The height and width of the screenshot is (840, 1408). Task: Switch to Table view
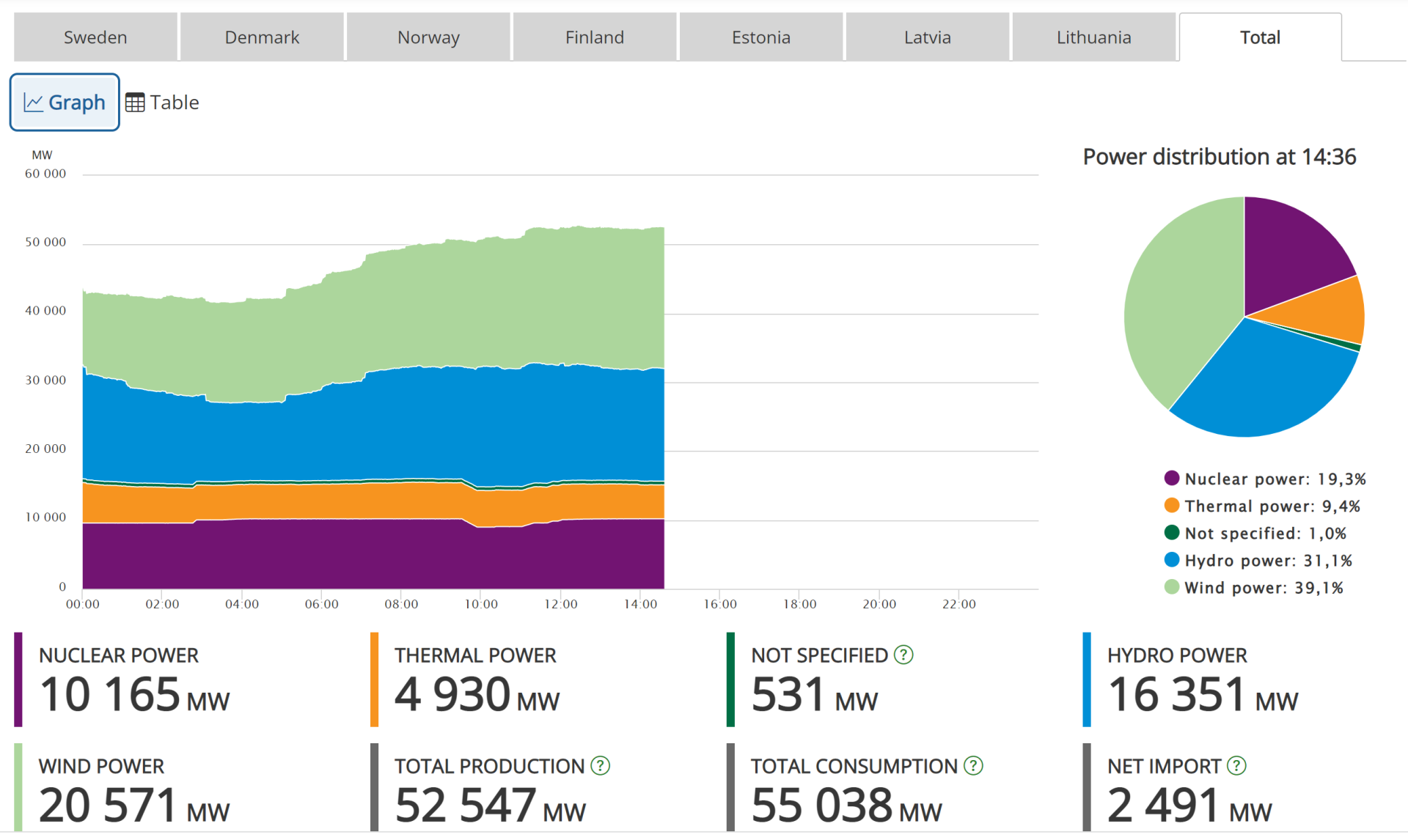(162, 103)
